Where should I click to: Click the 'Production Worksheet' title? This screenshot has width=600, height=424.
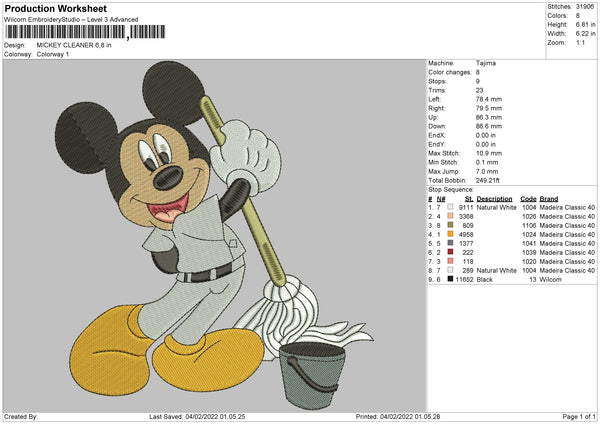coord(56,8)
